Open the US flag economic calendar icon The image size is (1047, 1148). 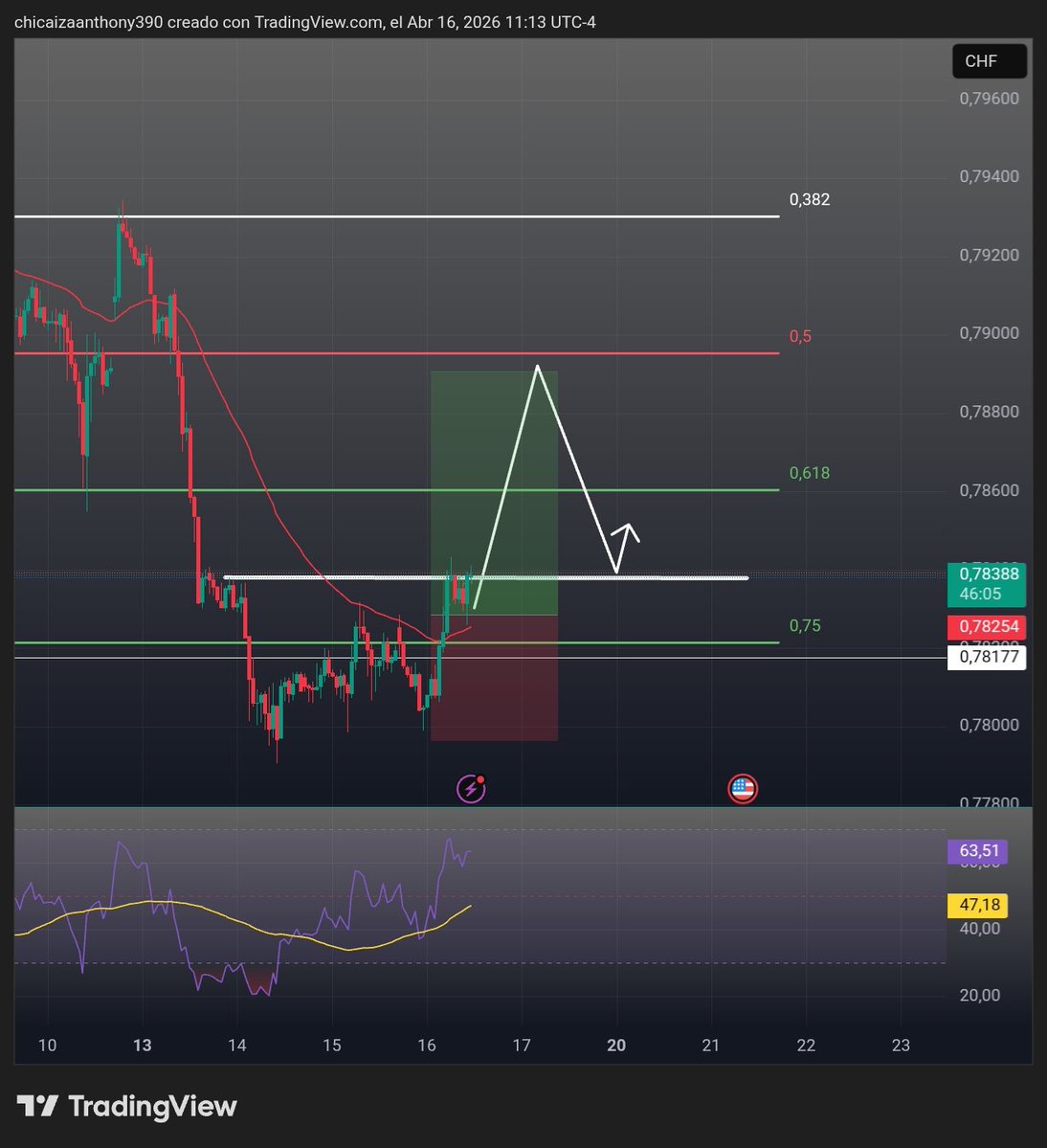743,788
